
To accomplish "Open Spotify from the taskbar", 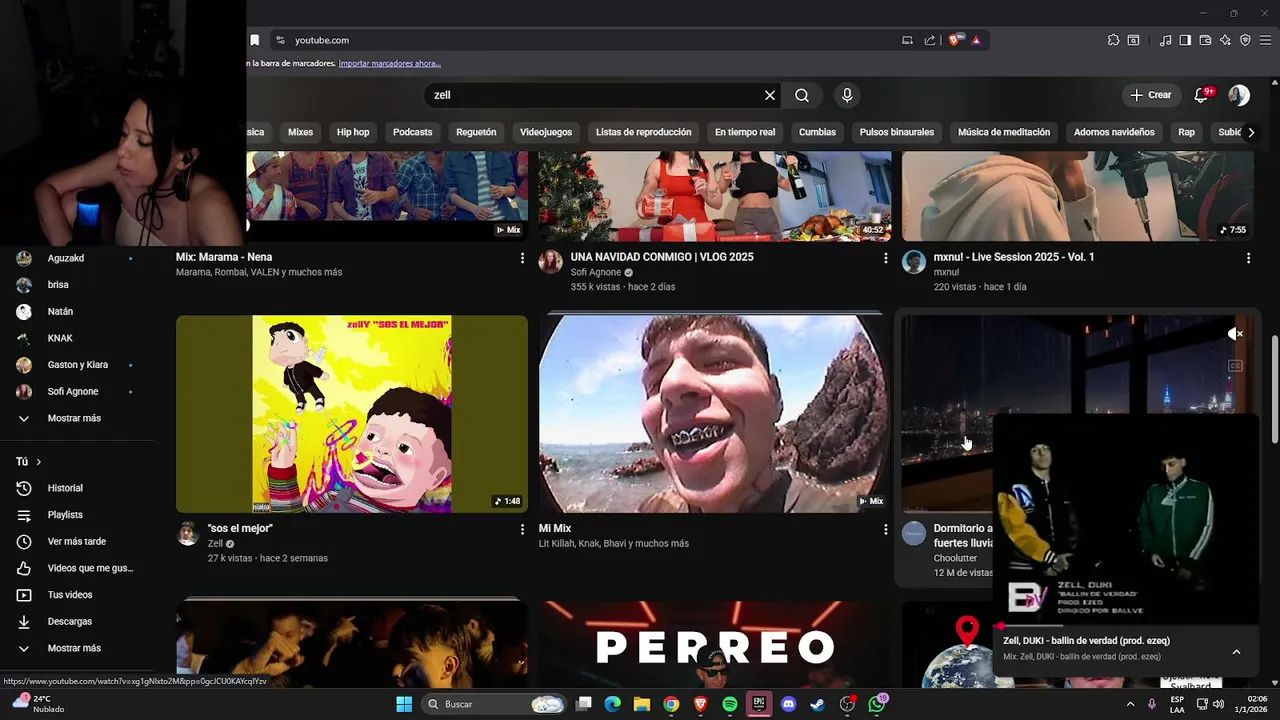I will click(730, 704).
